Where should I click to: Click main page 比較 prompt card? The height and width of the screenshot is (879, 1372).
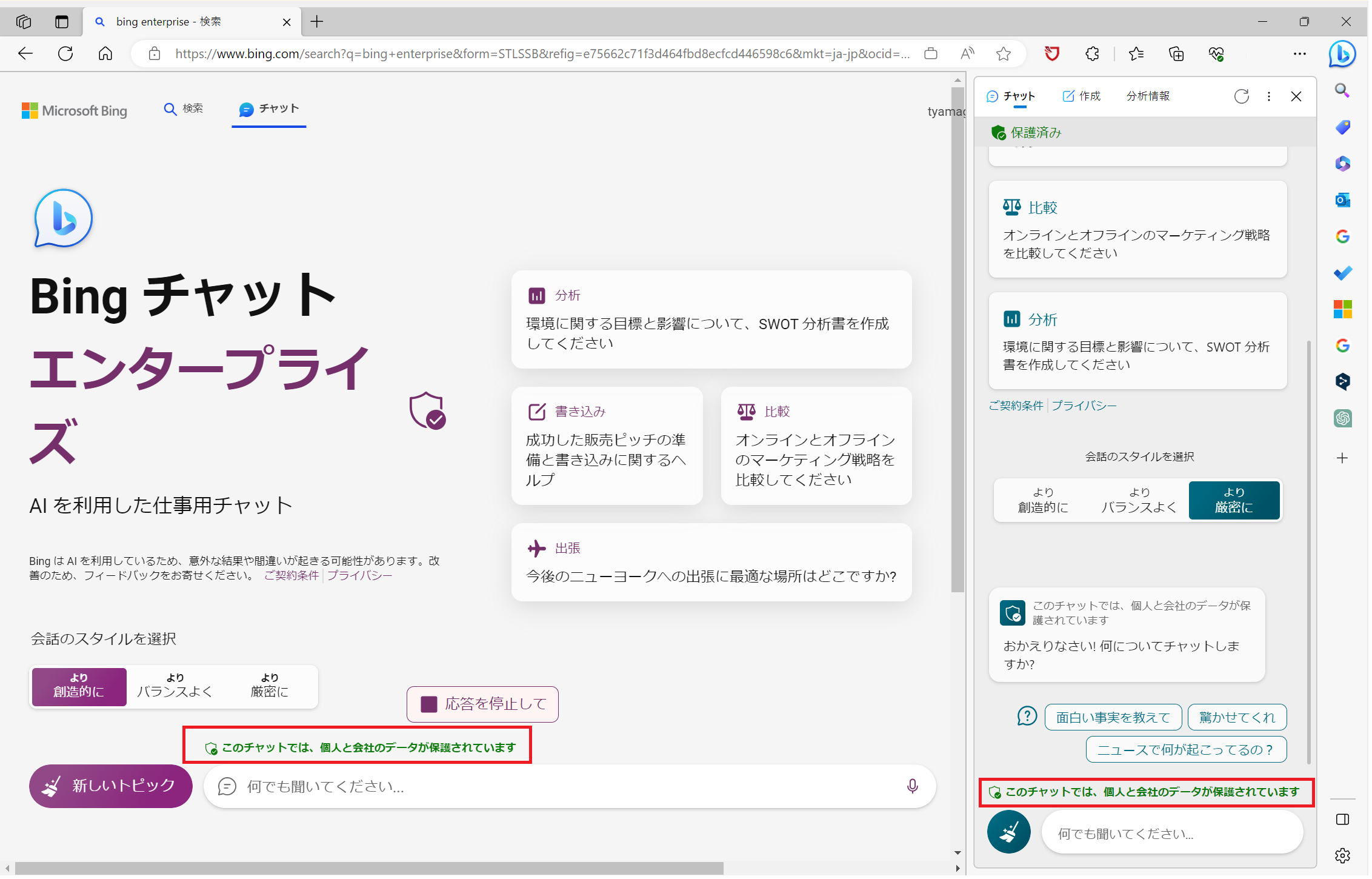[816, 446]
